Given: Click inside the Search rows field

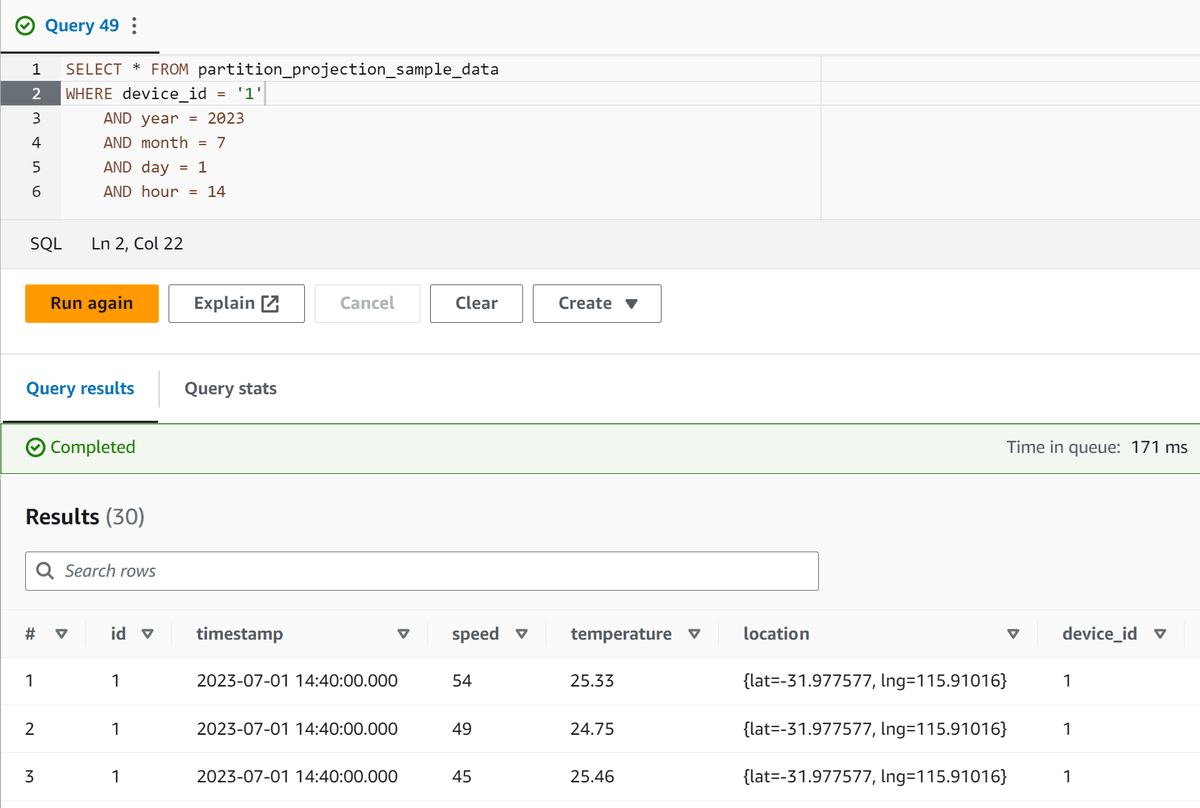Looking at the screenshot, I should click(300, 570).
